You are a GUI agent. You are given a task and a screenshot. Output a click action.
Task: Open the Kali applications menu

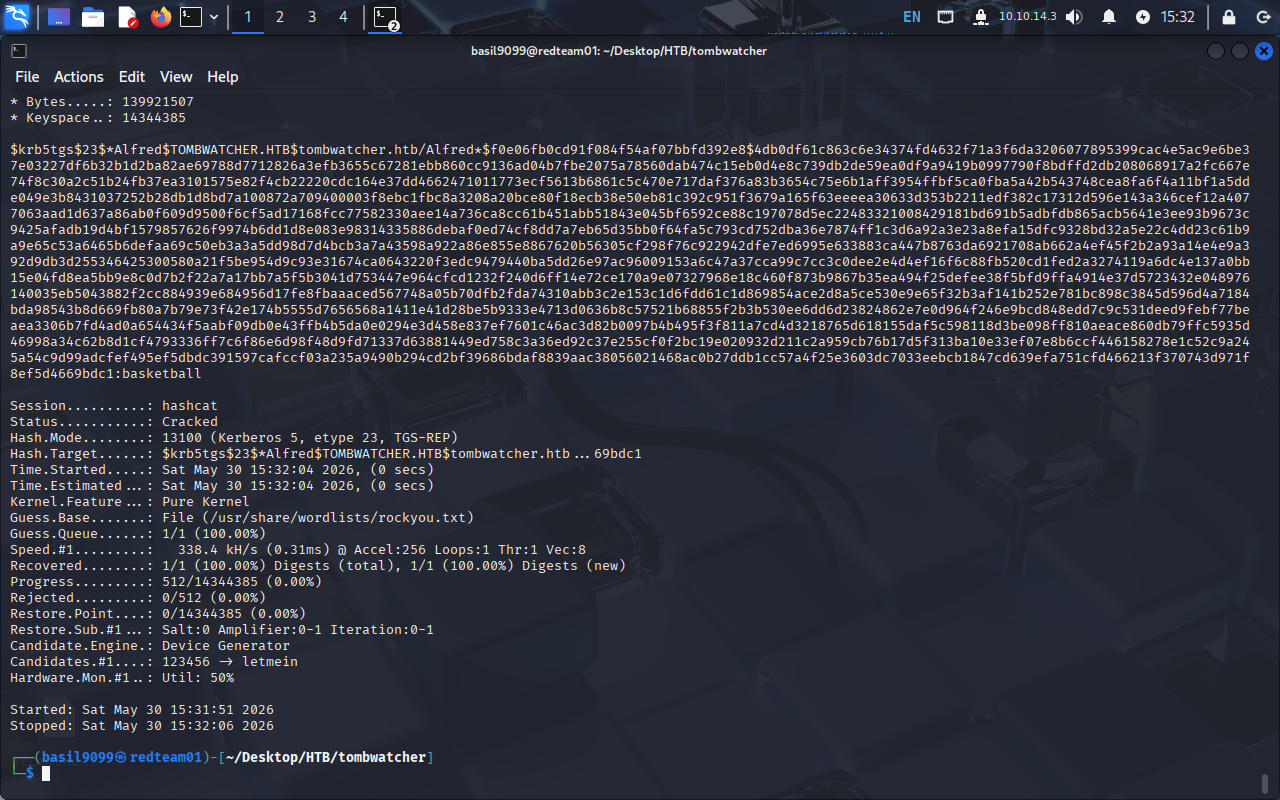18,17
